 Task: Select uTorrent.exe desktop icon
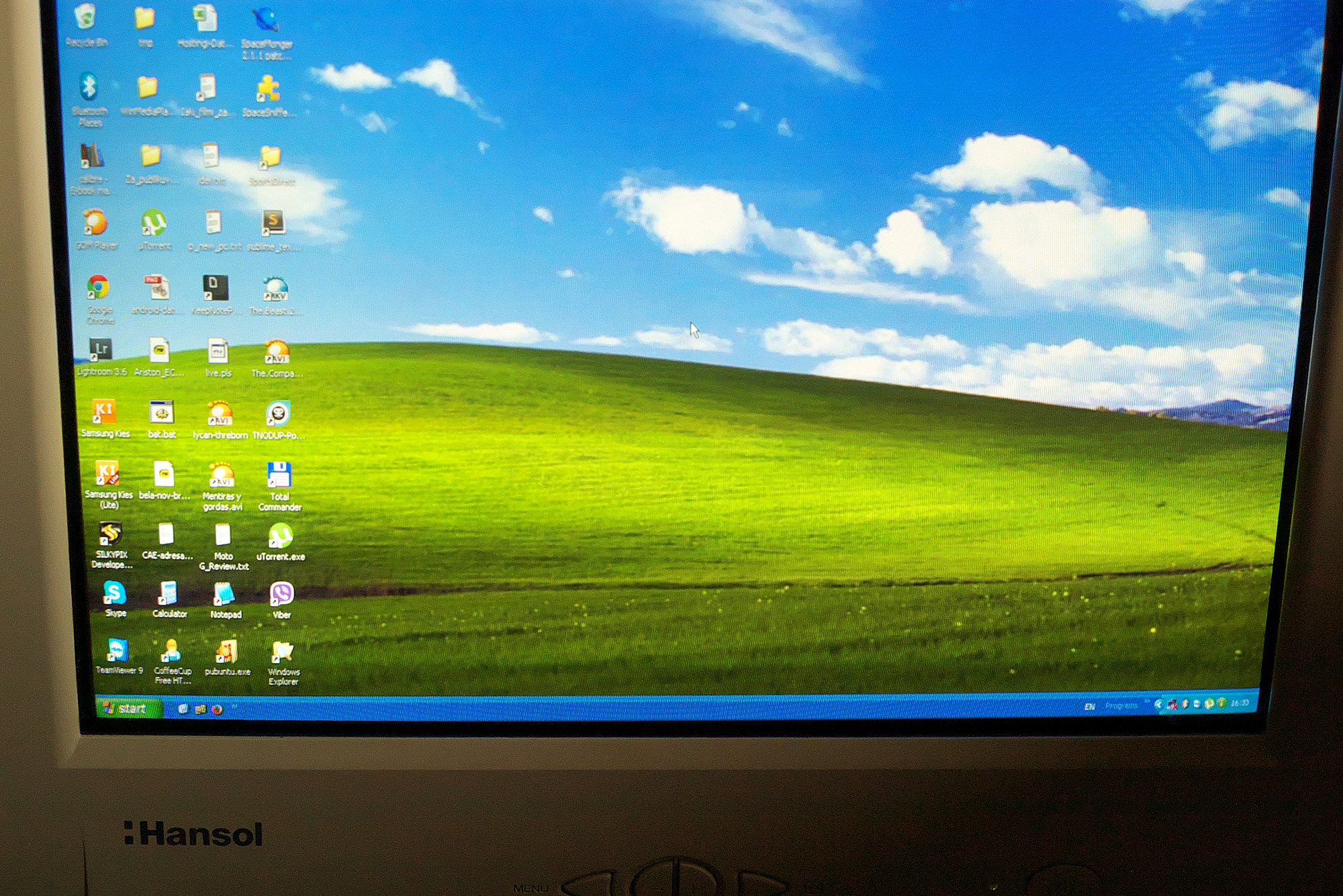tap(281, 542)
